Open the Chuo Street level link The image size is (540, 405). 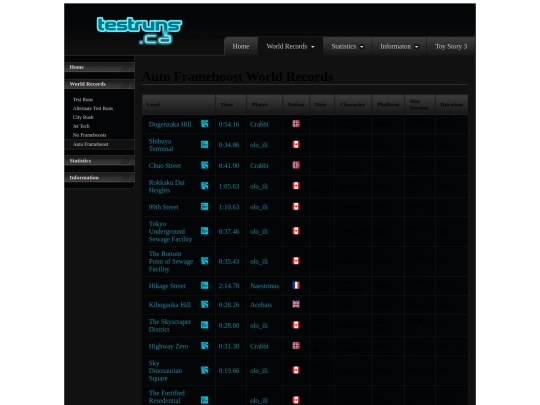coord(165,166)
